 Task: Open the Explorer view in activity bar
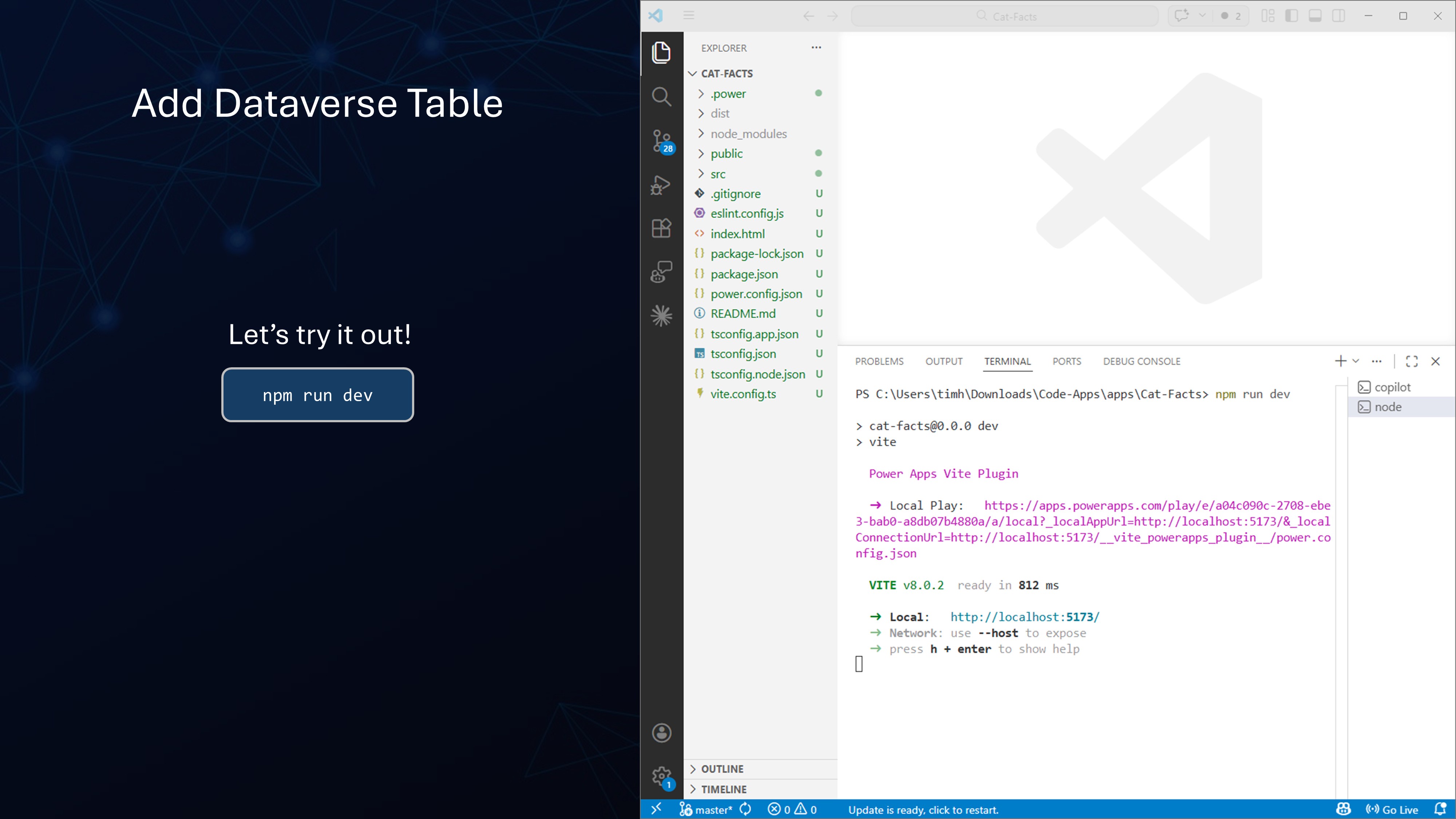click(661, 52)
